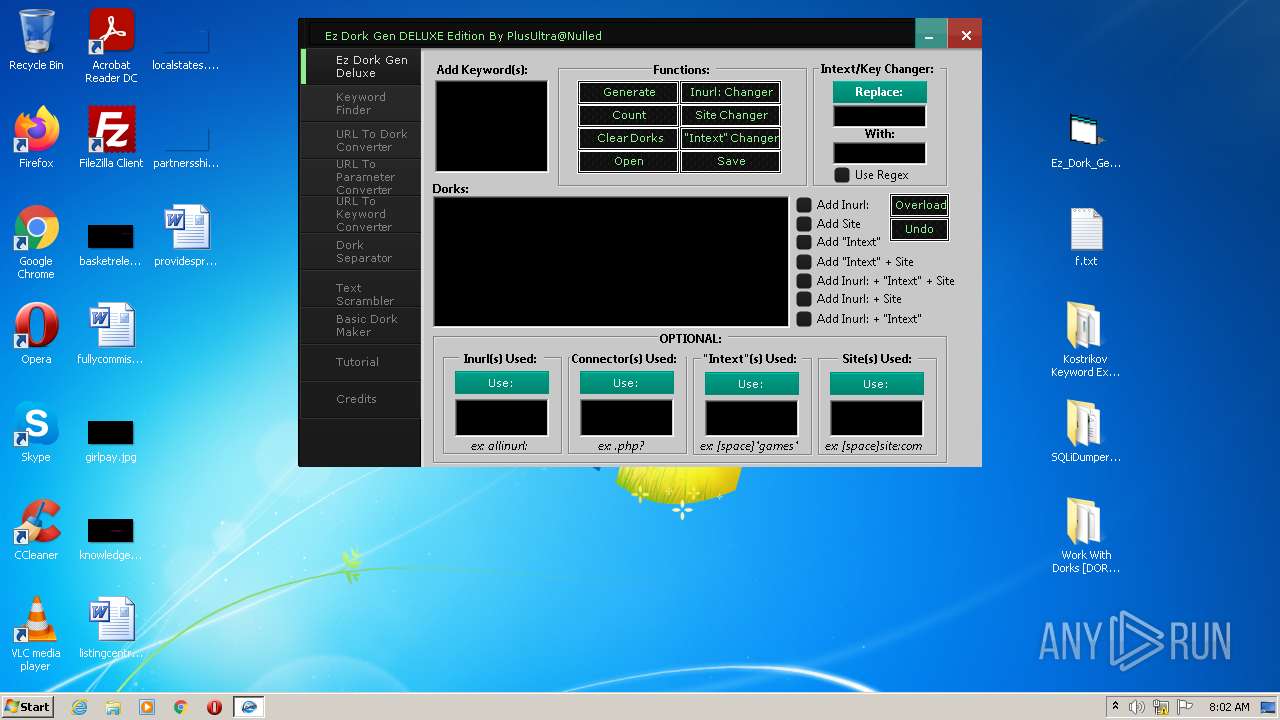Select the basketrele desktop file
The height and width of the screenshot is (720, 1280).
click(111, 244)
